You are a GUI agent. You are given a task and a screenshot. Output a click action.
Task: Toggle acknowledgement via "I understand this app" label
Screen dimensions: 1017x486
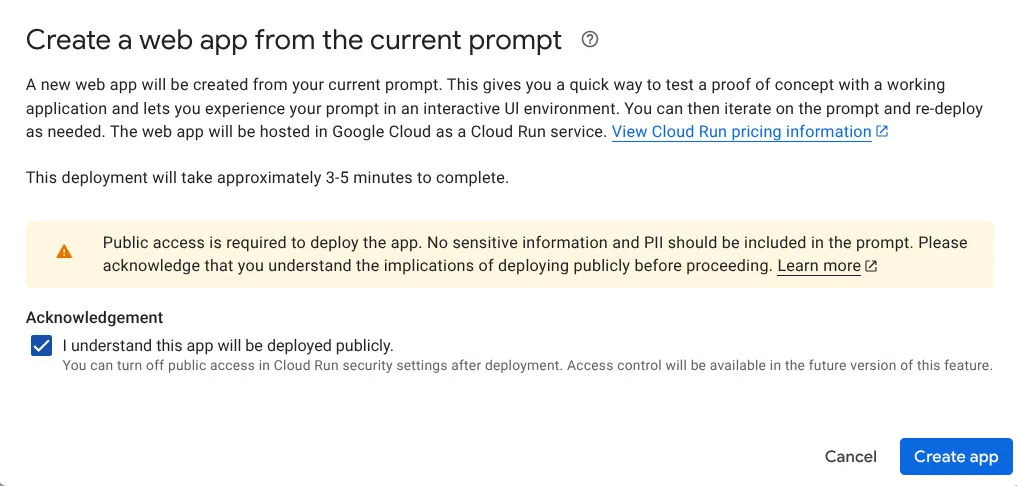click(x=228, y=345)
